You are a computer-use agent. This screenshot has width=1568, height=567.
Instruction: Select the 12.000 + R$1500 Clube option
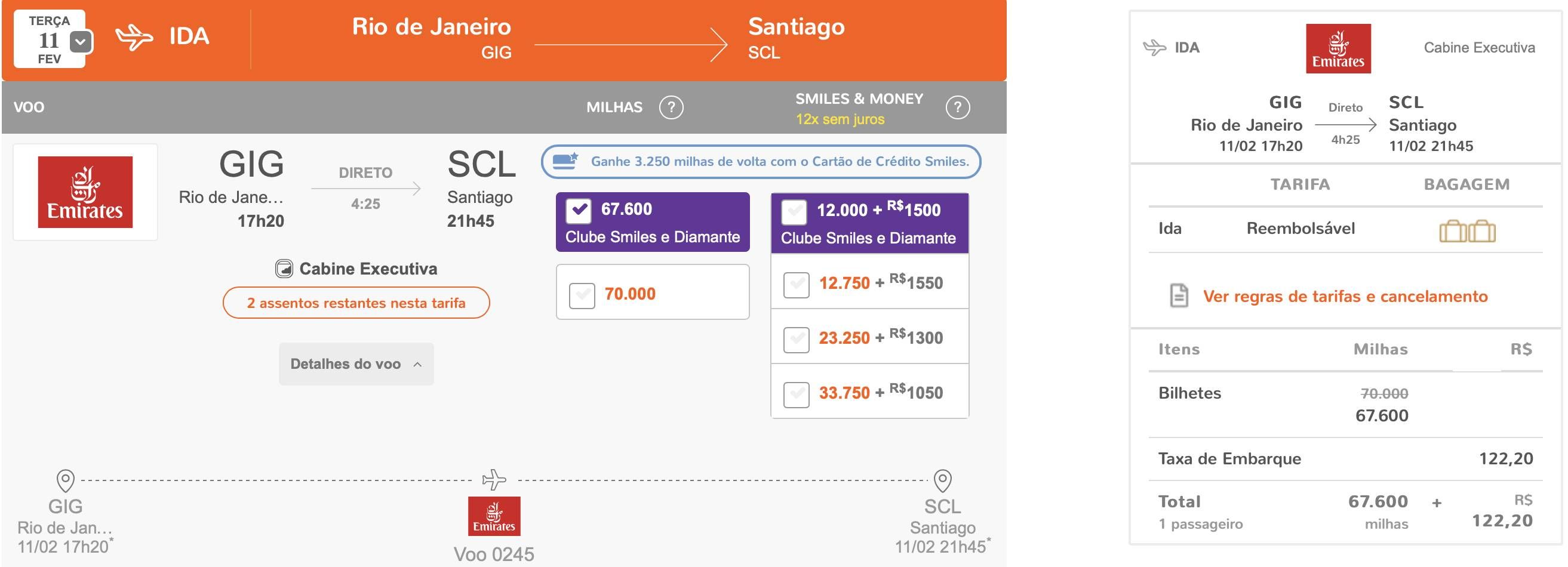[794, 212]
